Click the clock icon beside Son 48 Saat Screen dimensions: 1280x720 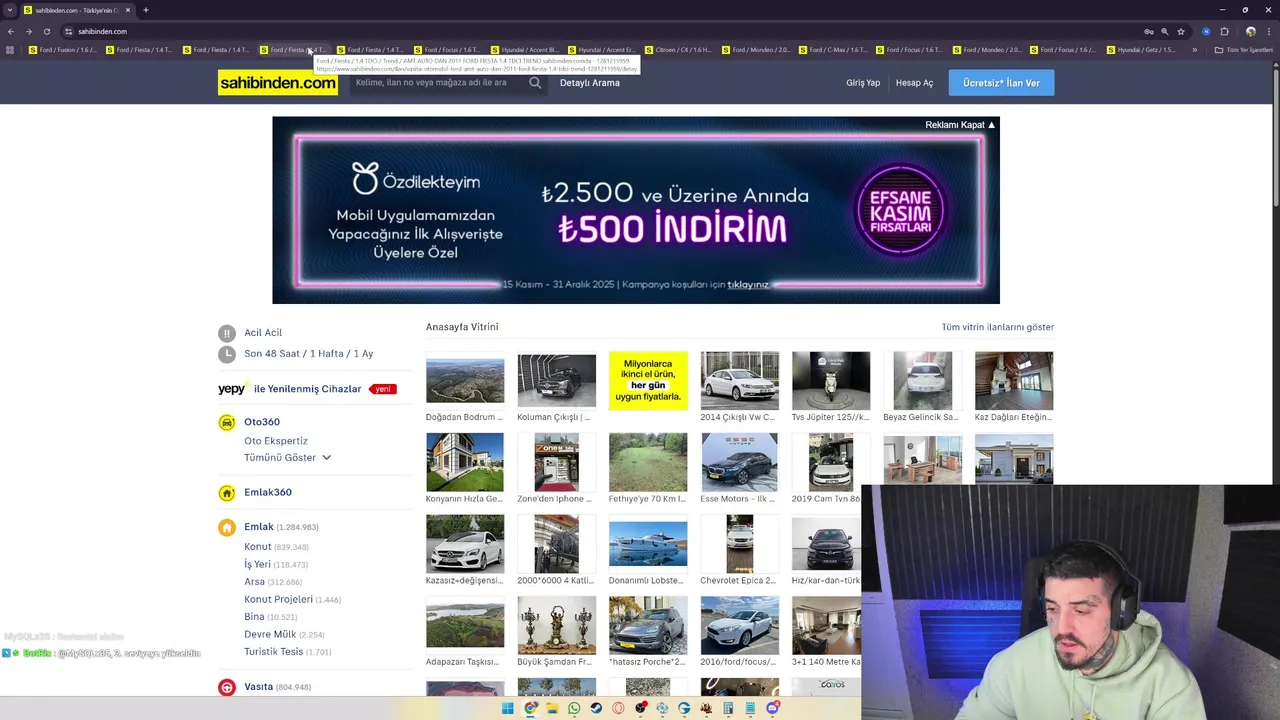tap(227, 354)
